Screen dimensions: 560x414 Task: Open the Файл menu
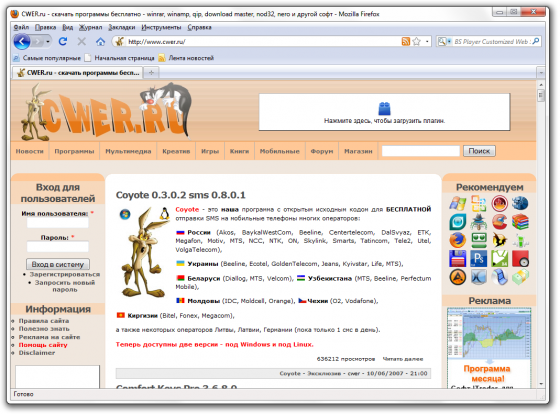[21, 27]
